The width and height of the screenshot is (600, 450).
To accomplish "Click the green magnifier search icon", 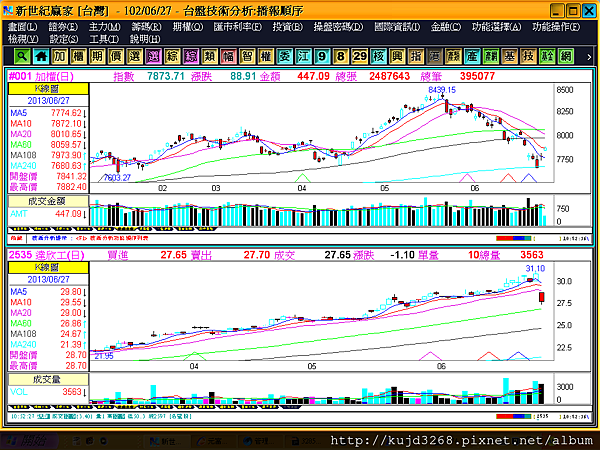I will [x=22, y=57].
